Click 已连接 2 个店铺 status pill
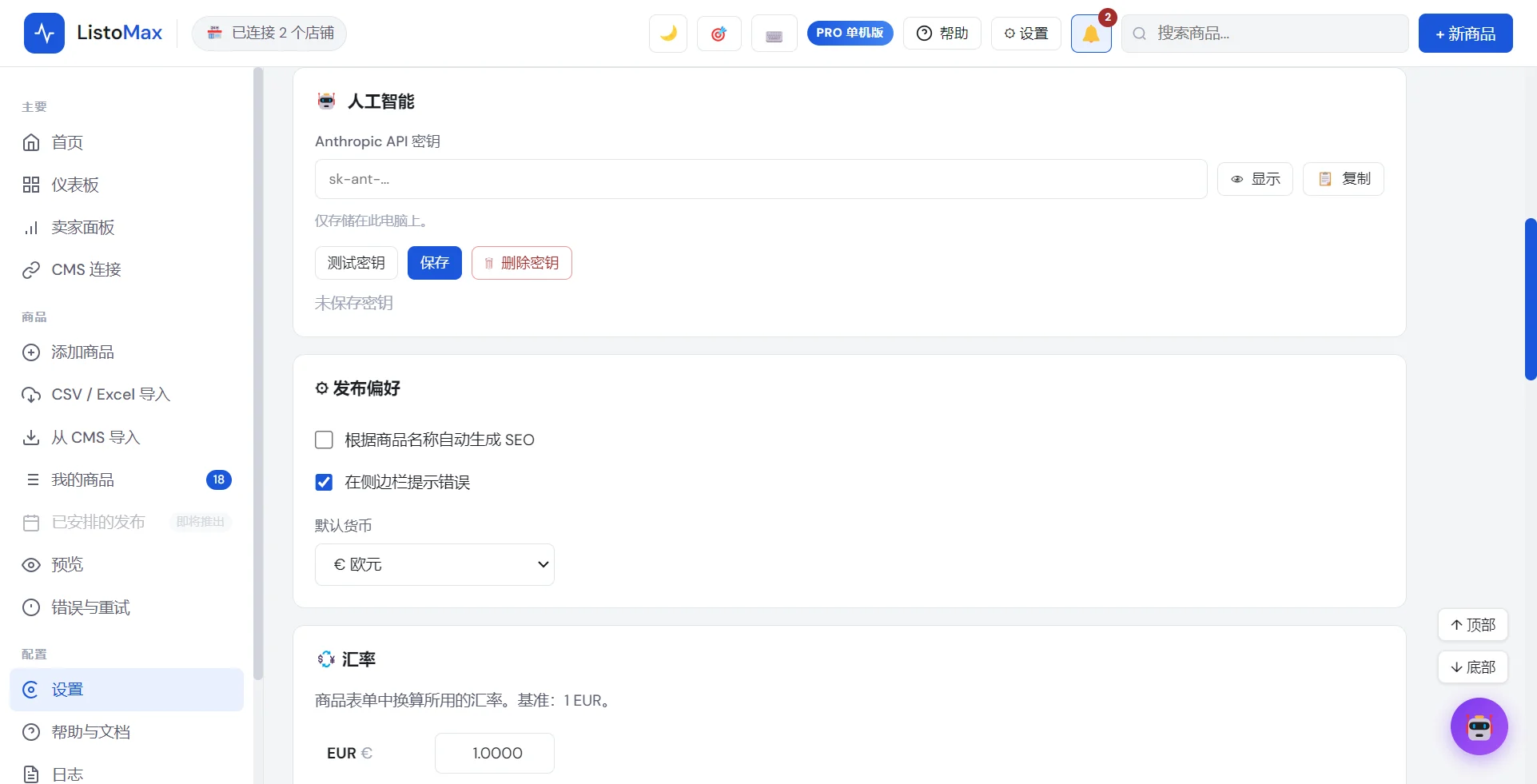Viewport: 1537px width, 784px height. 269,33
